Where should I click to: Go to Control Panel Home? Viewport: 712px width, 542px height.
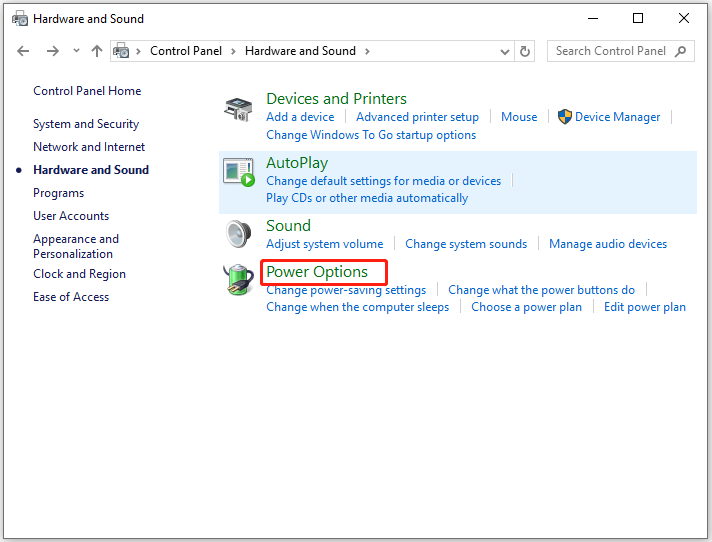click(87, 91)
